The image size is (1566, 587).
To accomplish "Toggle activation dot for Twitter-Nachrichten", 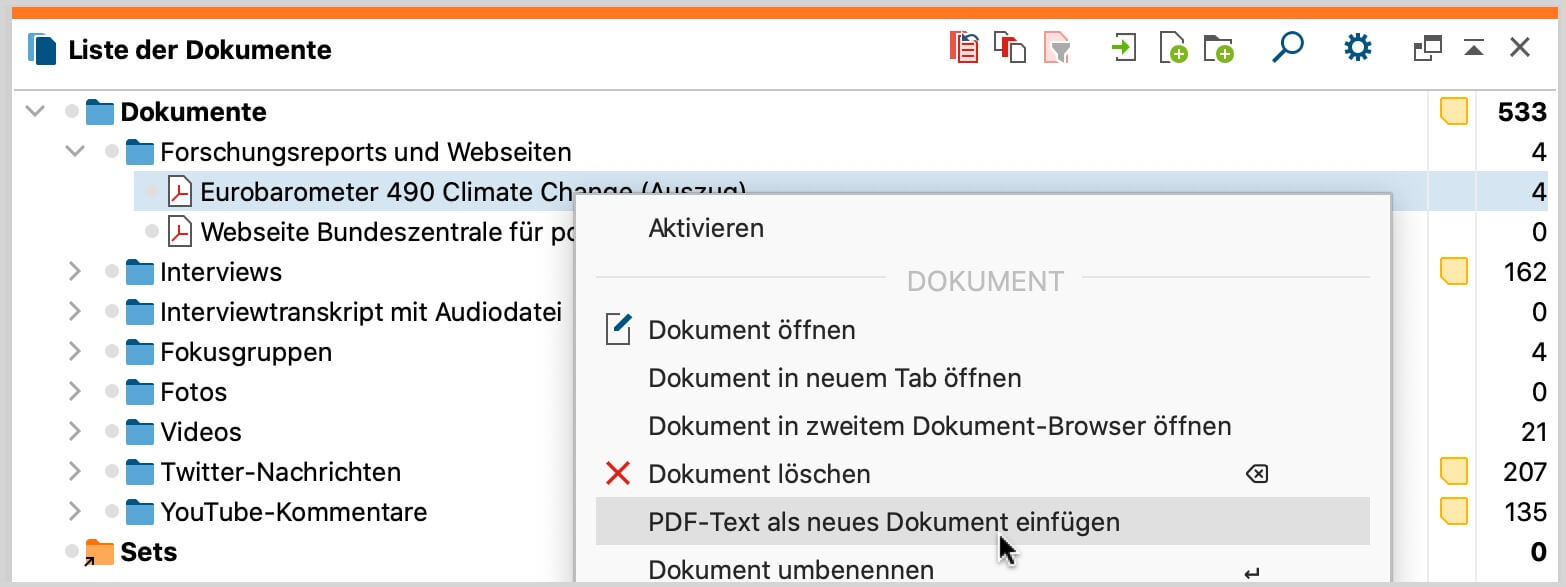I will (x=111, y=472).
